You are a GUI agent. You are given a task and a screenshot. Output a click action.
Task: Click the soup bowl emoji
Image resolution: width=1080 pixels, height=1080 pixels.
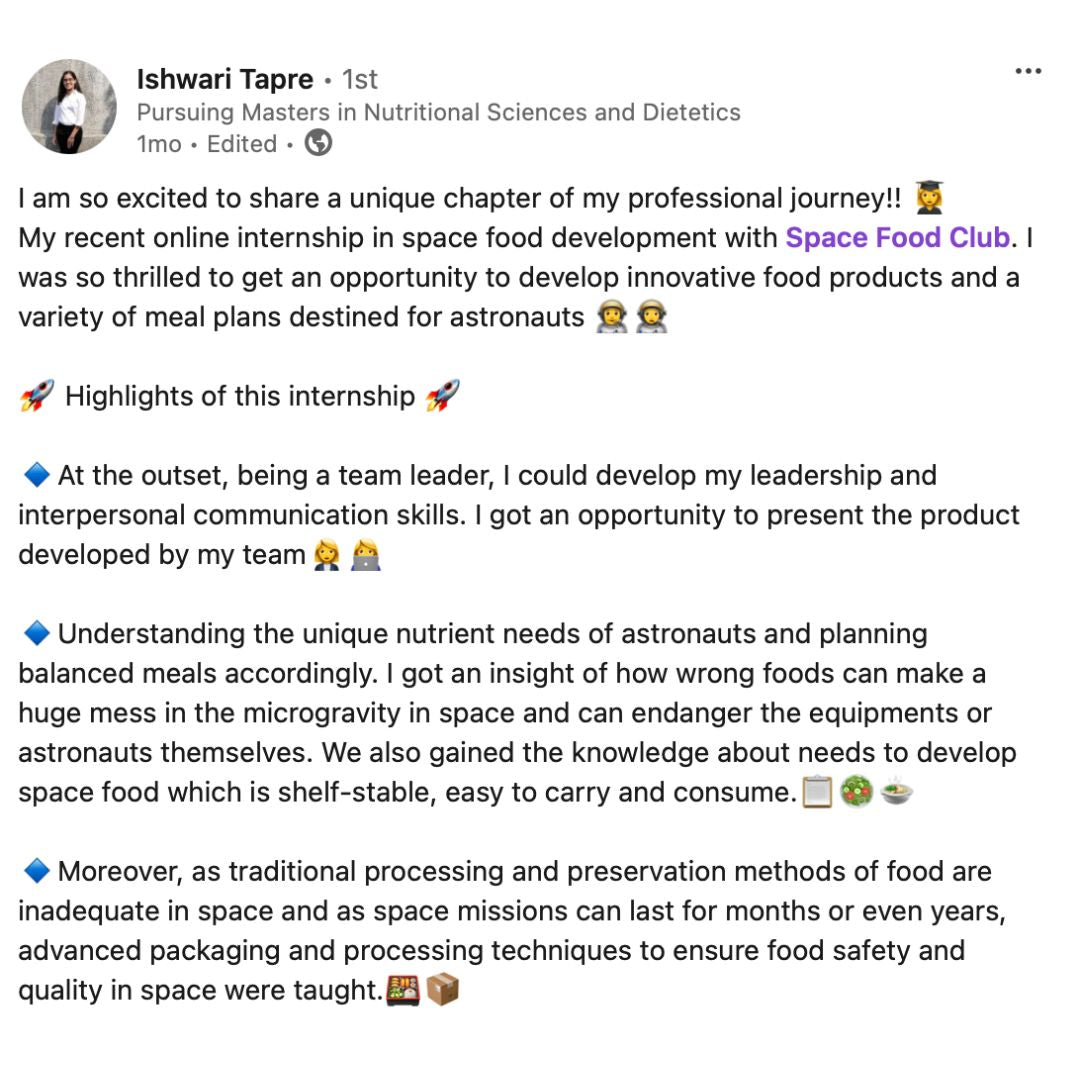point(897,793)
